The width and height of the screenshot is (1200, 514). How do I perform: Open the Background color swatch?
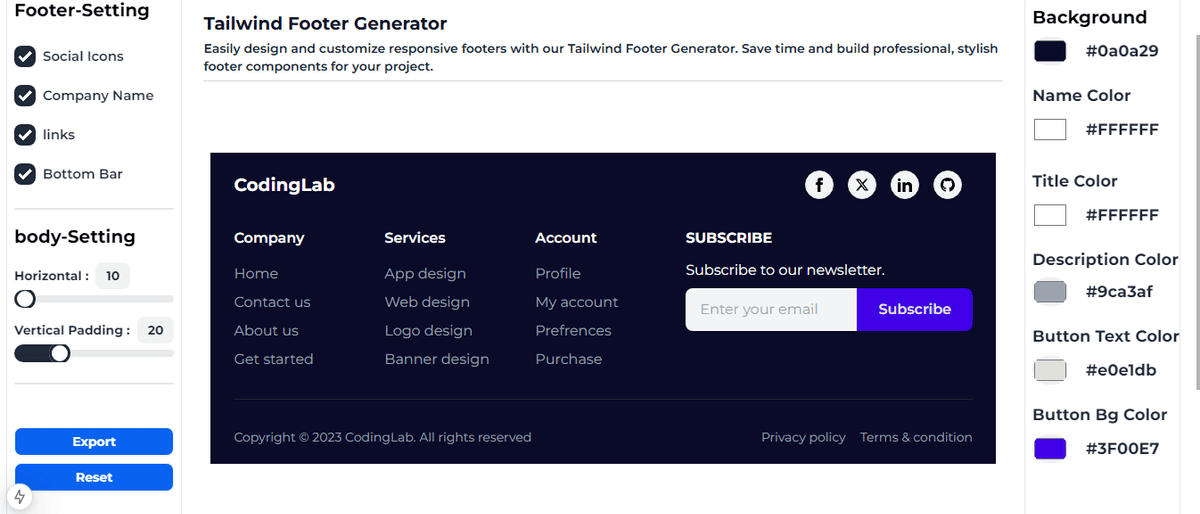[x=1050, y=51]
